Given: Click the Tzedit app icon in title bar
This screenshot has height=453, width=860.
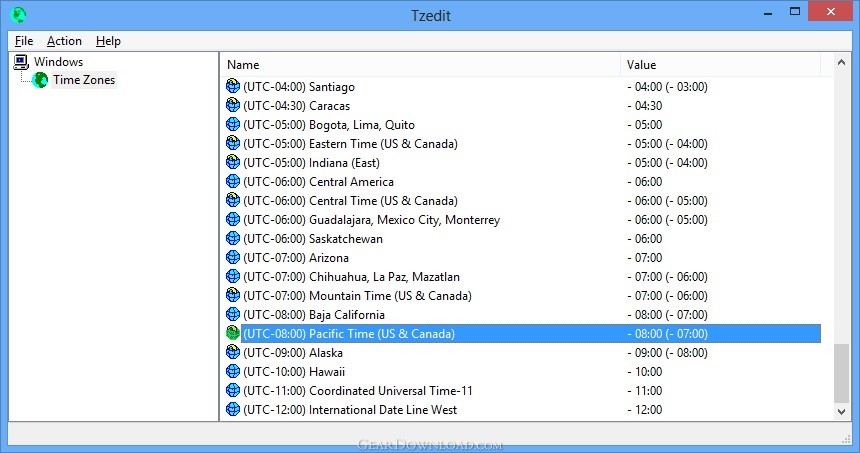Looking at the screenshot, I should click(19, 15).
